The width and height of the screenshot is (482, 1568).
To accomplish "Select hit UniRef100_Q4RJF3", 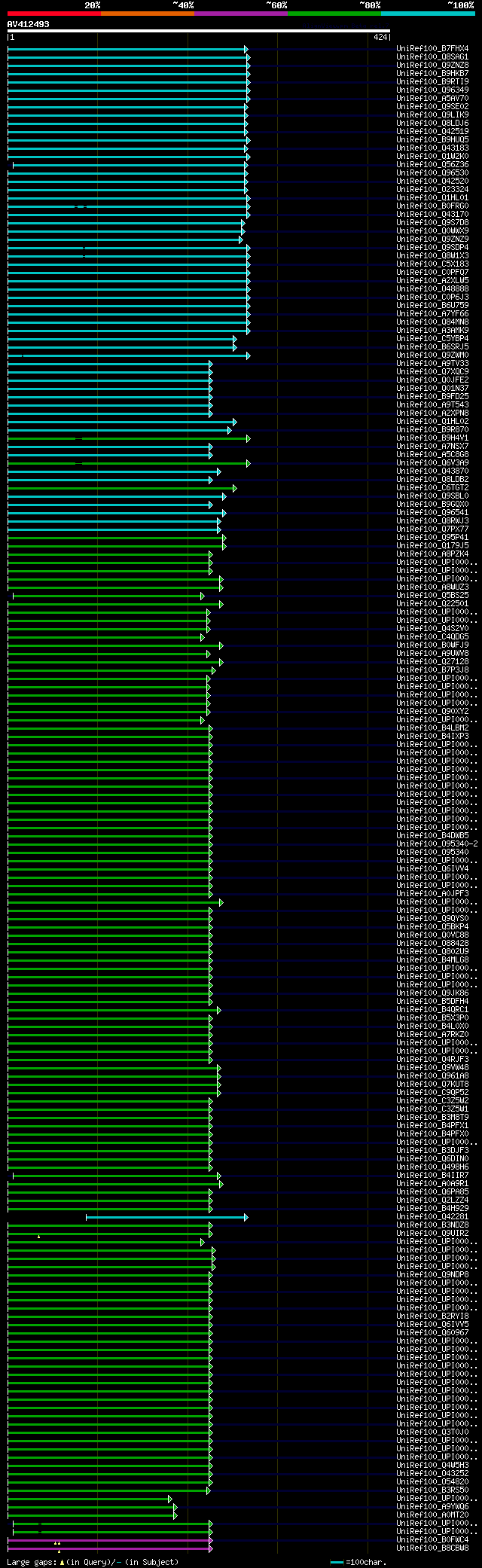I will tap(432, 1059).
